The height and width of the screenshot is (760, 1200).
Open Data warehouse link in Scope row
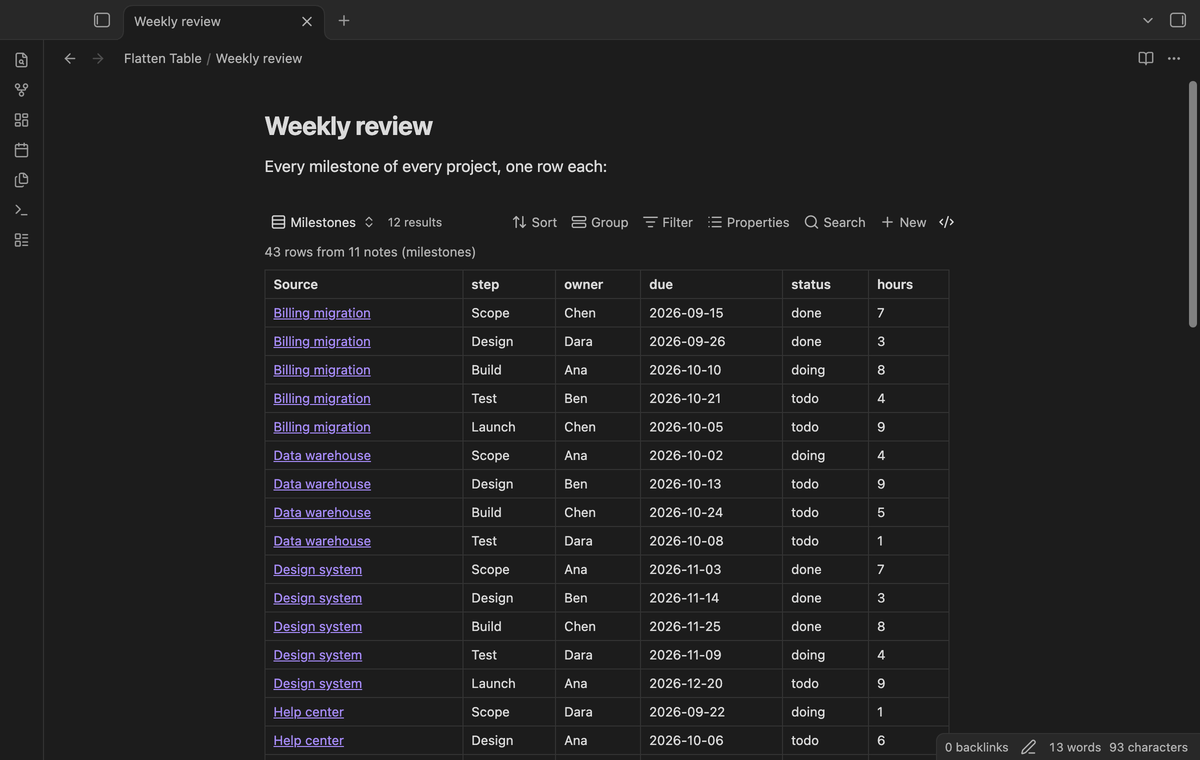(x=322, y=455)
